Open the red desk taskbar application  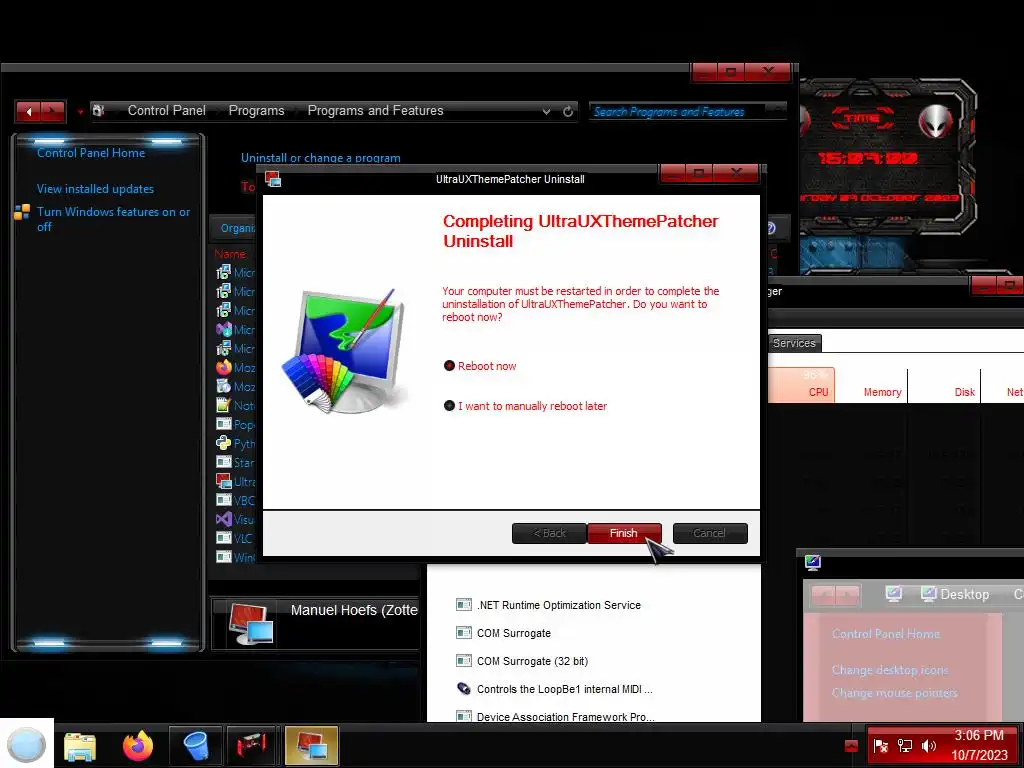251,745
